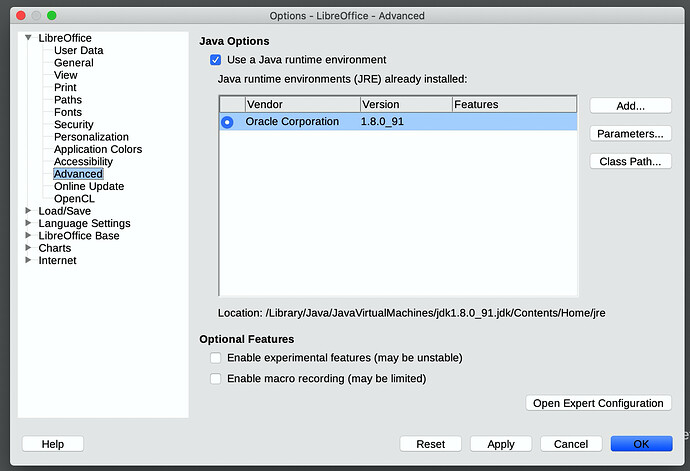Click the Features column header
Viewport: 690px width, 471px height.
514,104
